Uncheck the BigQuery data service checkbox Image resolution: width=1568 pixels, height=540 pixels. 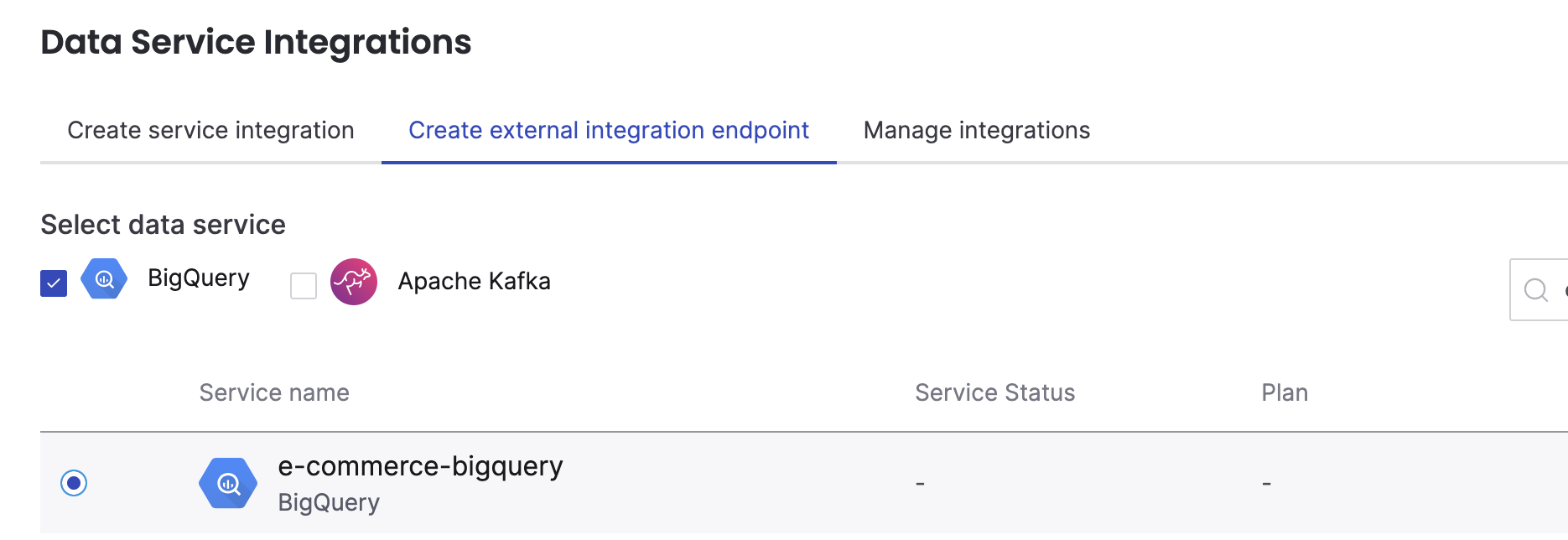pos(54,283)
